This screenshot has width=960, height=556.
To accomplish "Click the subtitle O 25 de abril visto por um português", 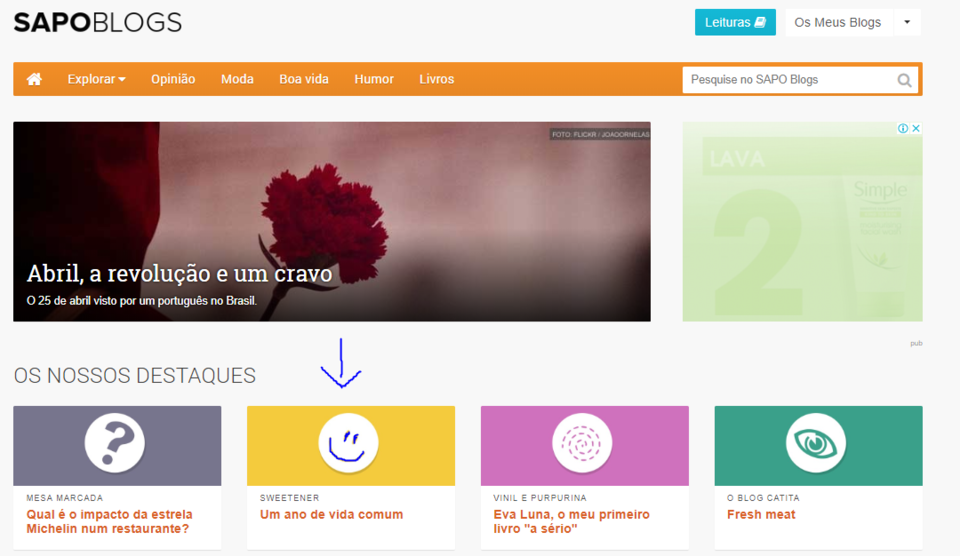I will tap(141, 301).
